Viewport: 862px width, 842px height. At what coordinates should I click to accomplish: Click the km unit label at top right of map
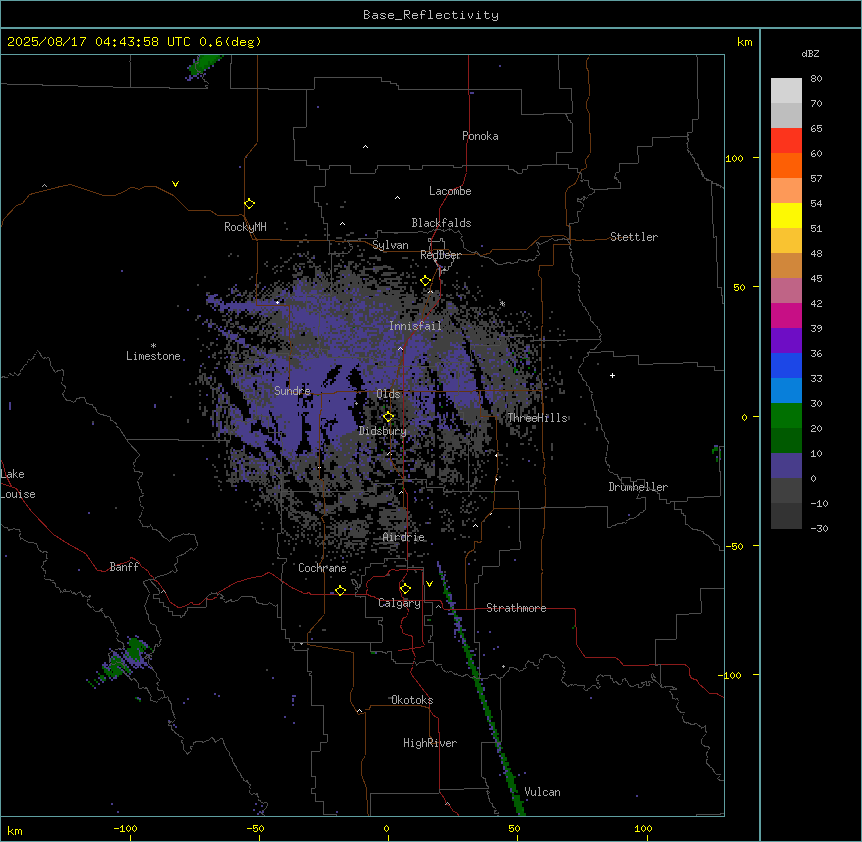[744, 42]
